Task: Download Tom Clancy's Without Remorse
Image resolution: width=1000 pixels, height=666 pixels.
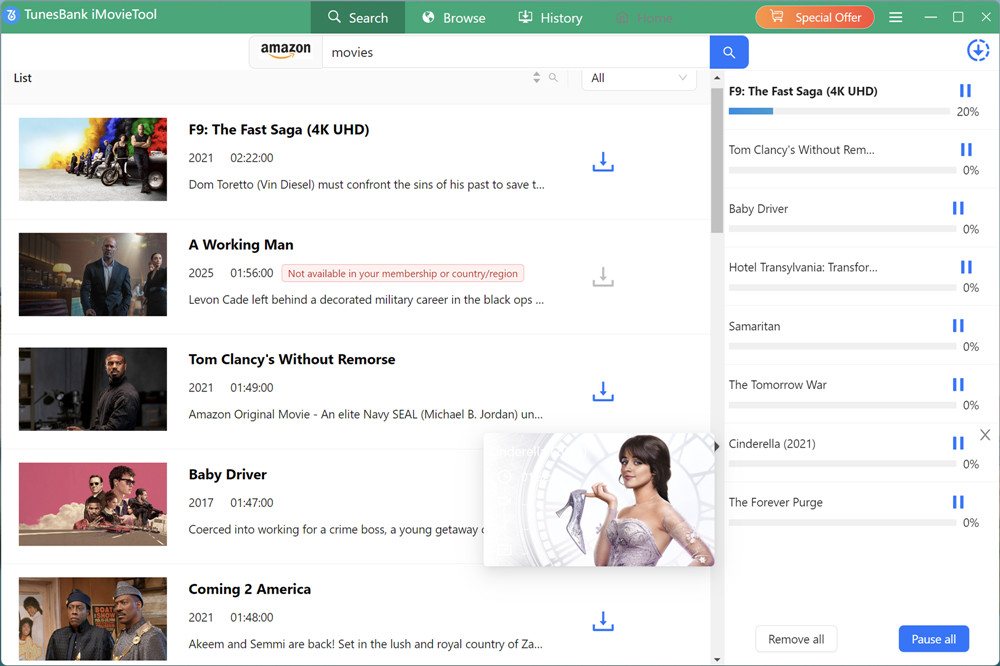Action: [603, 392]
